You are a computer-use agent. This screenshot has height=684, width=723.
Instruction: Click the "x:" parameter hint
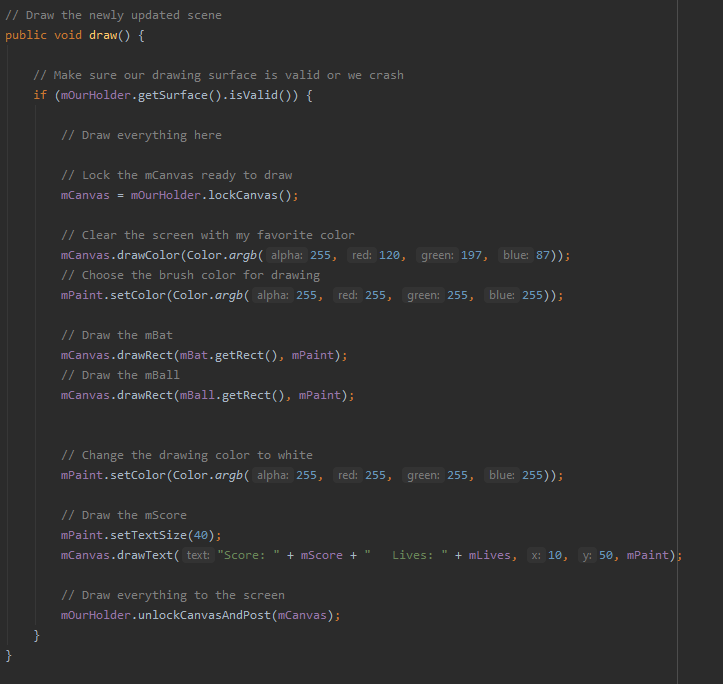coord(536,555)
